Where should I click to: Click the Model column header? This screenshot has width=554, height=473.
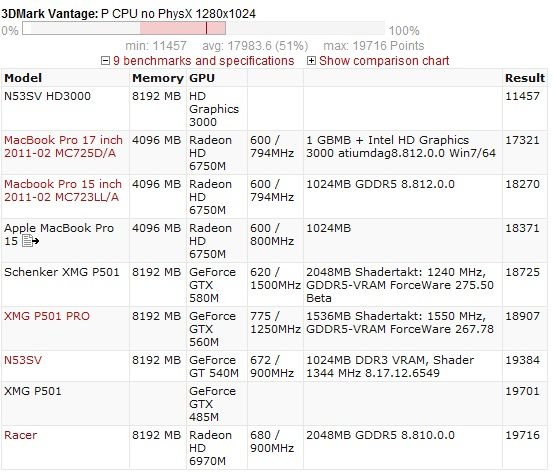(23, 78)
